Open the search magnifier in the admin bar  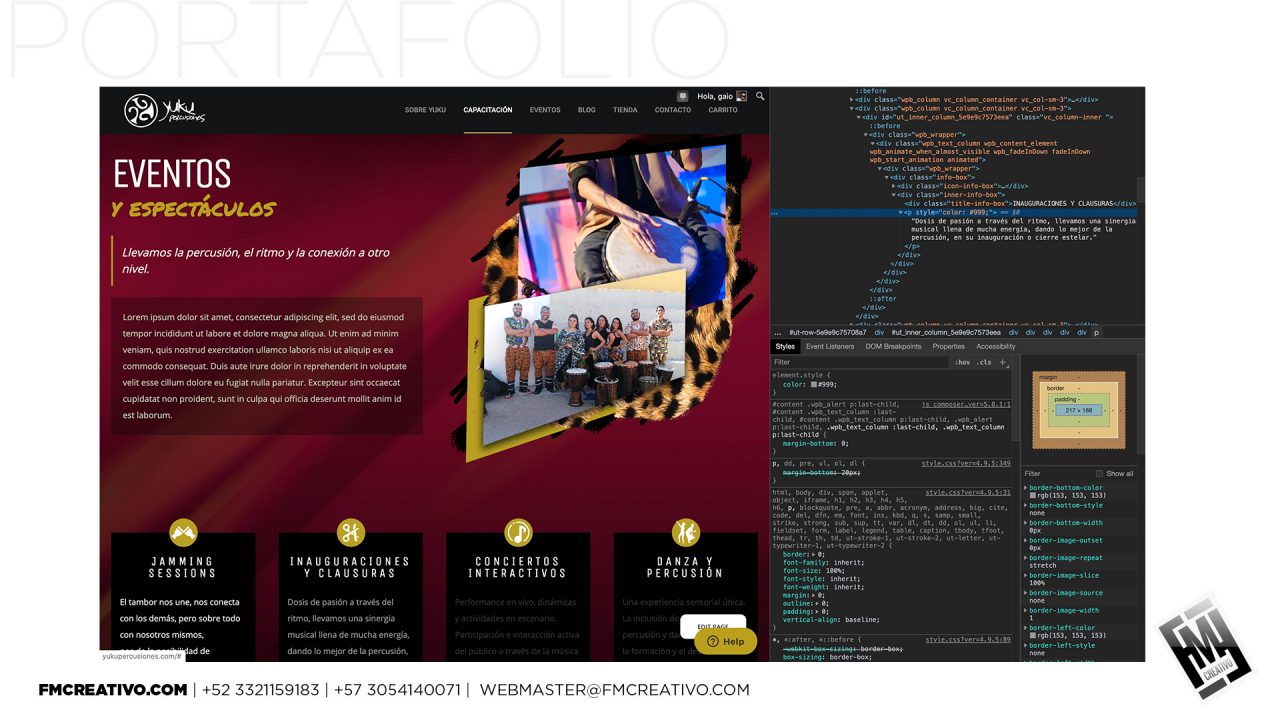coord(760,96)
